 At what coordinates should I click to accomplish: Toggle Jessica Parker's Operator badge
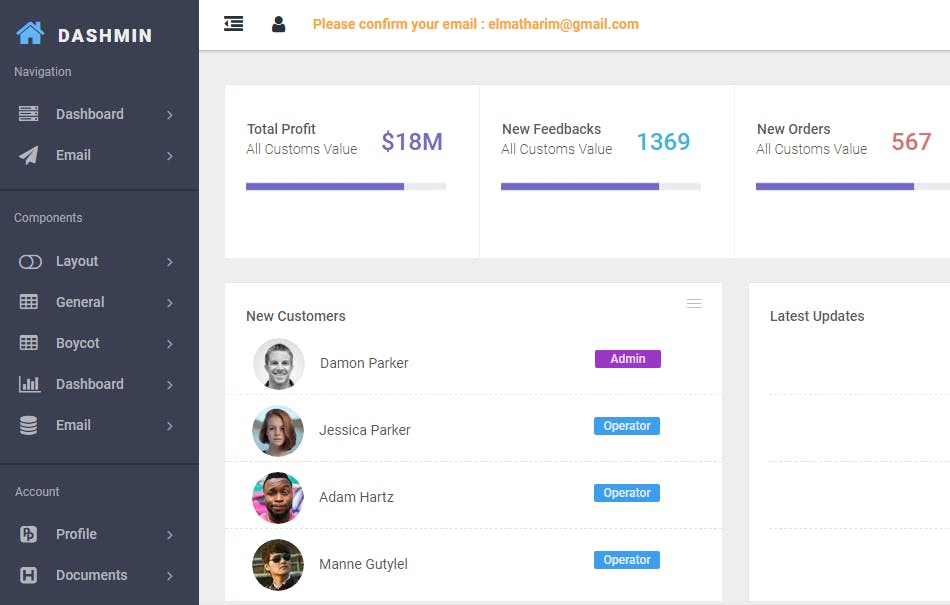[x=627, y=425]
